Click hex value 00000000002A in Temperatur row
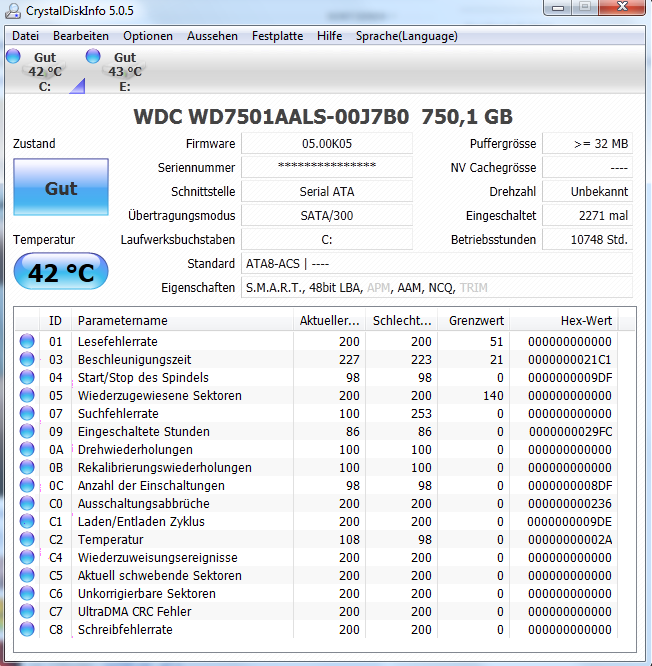652x666 pixels. (570, 539)
